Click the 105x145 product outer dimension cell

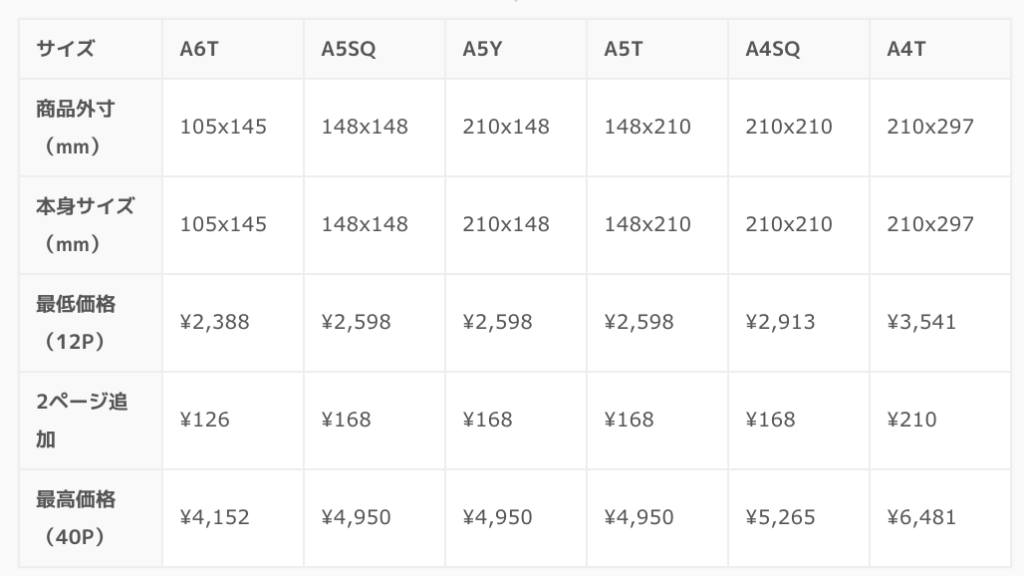click(x=233, y=127)
